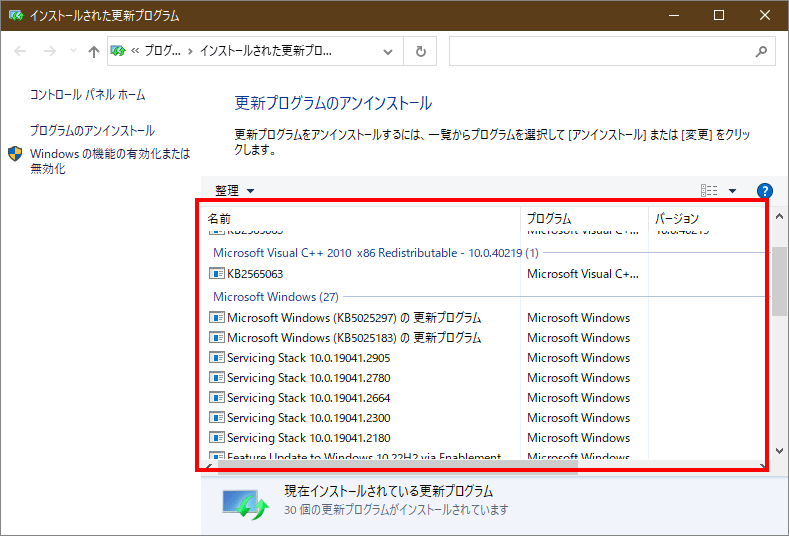The width and height of the screenshot is (789, 536).
Task: Collapse the Microsoft Windows (27) group
Action: tap(276, 296)
